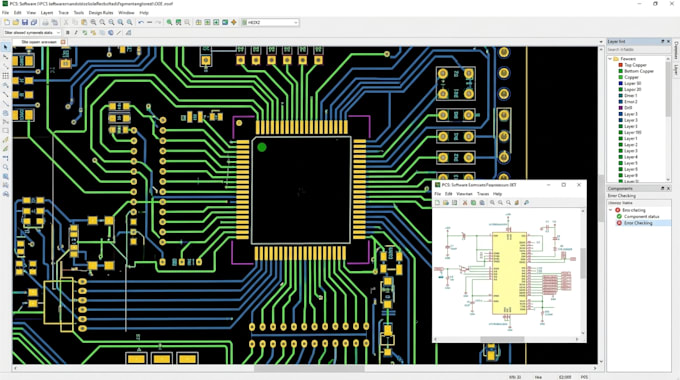The width and height of the screenshot is (680, 380).
Task: Click the Cut scissors icon in schematic window
Action: [x=465, y=203]
